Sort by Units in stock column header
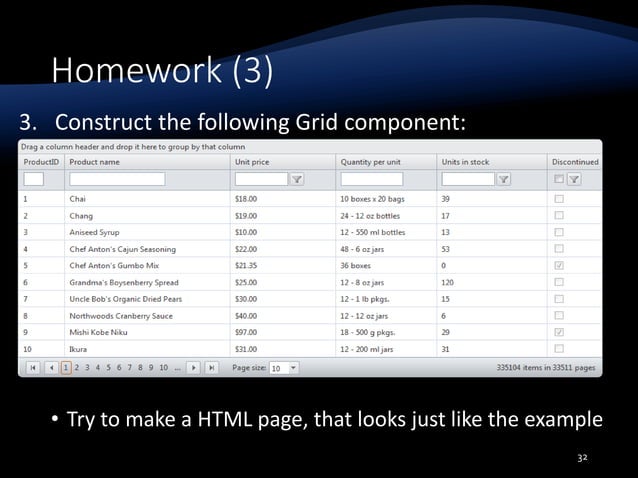This screenshot has width=638, height=478. 492,162
